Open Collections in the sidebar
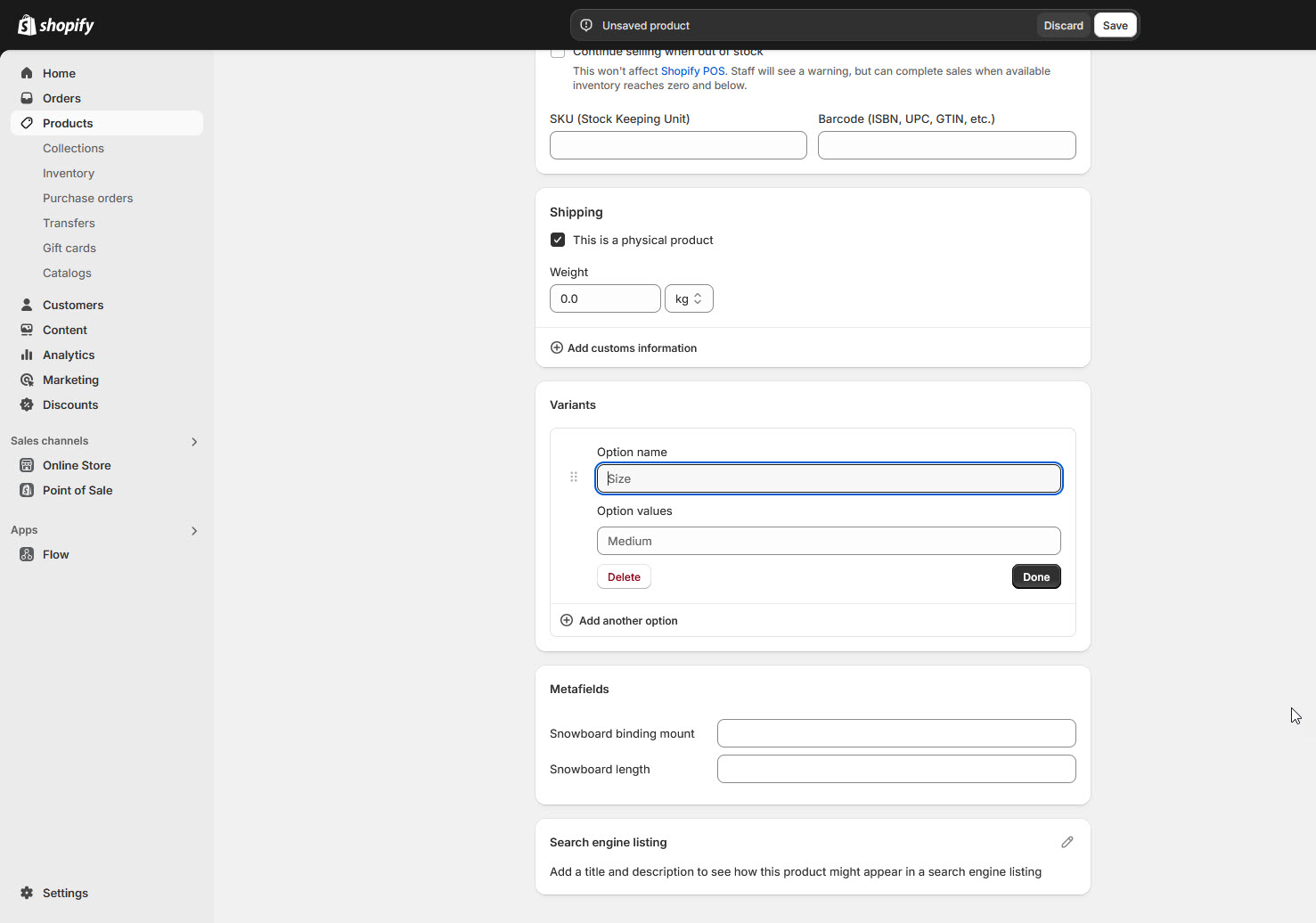The height and width of the screenshot is (923, 1316). (73, 148)
